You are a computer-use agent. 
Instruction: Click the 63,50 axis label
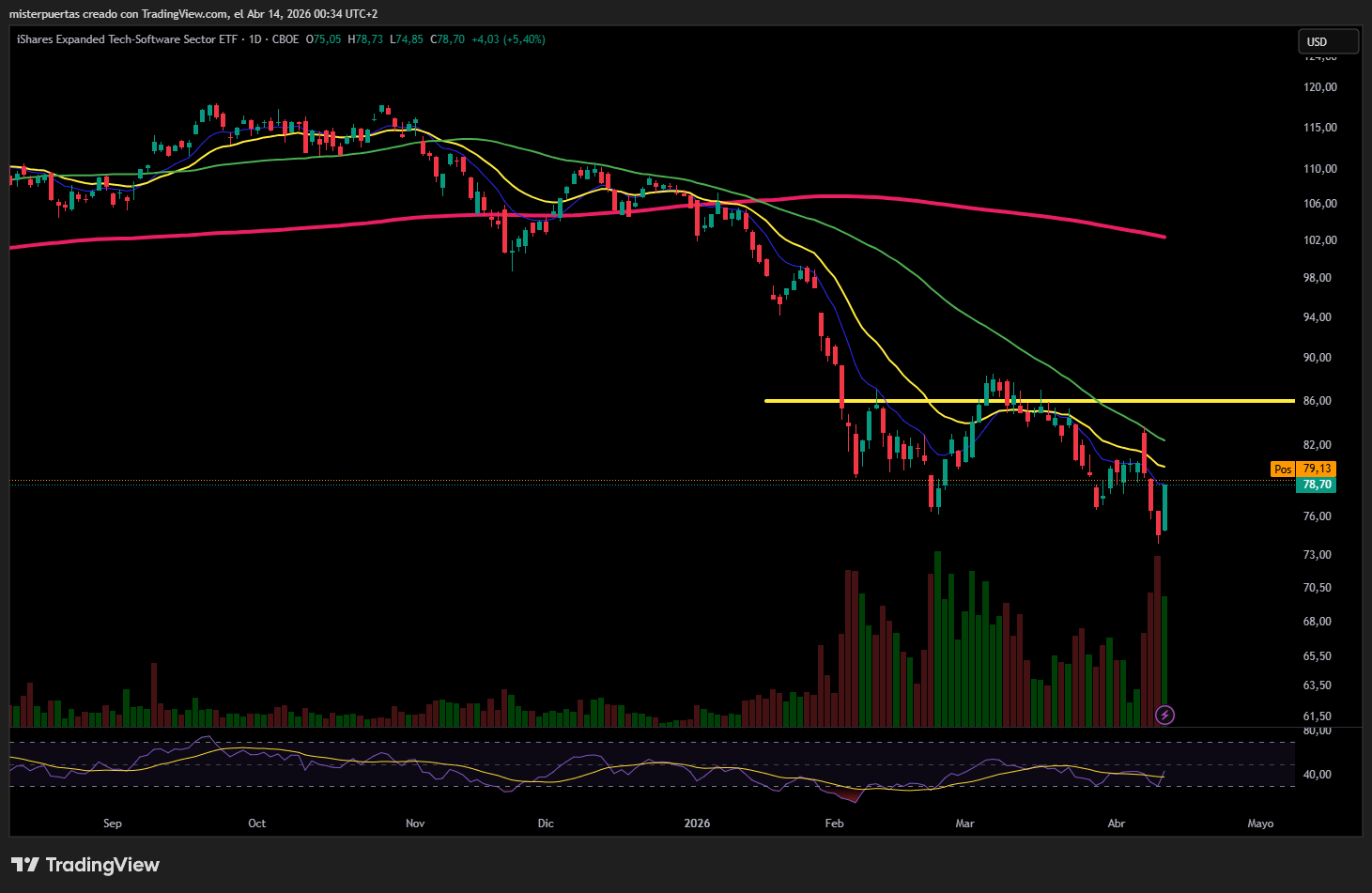1318,685
